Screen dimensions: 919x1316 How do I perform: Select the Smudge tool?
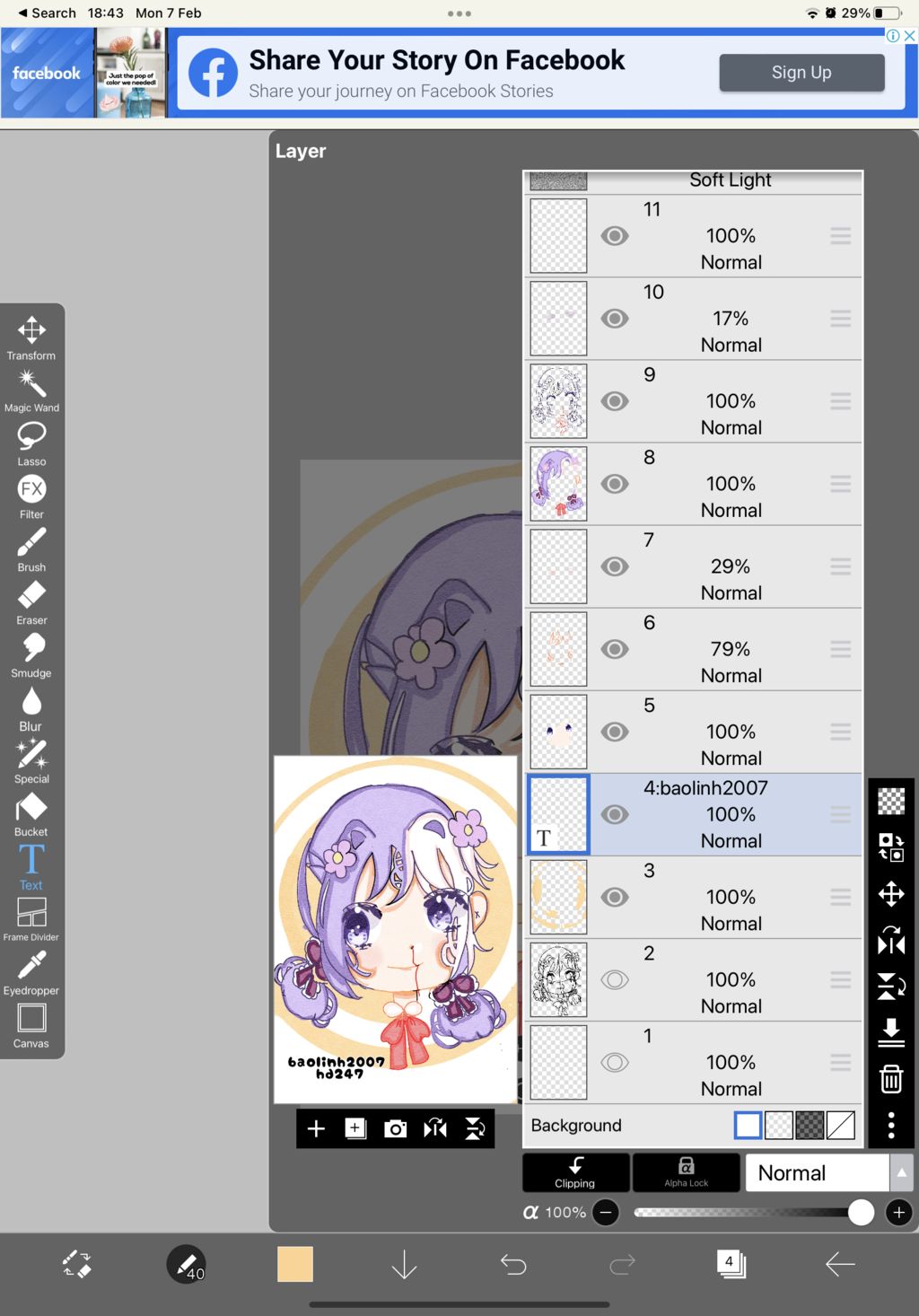[x=31, y=656]
